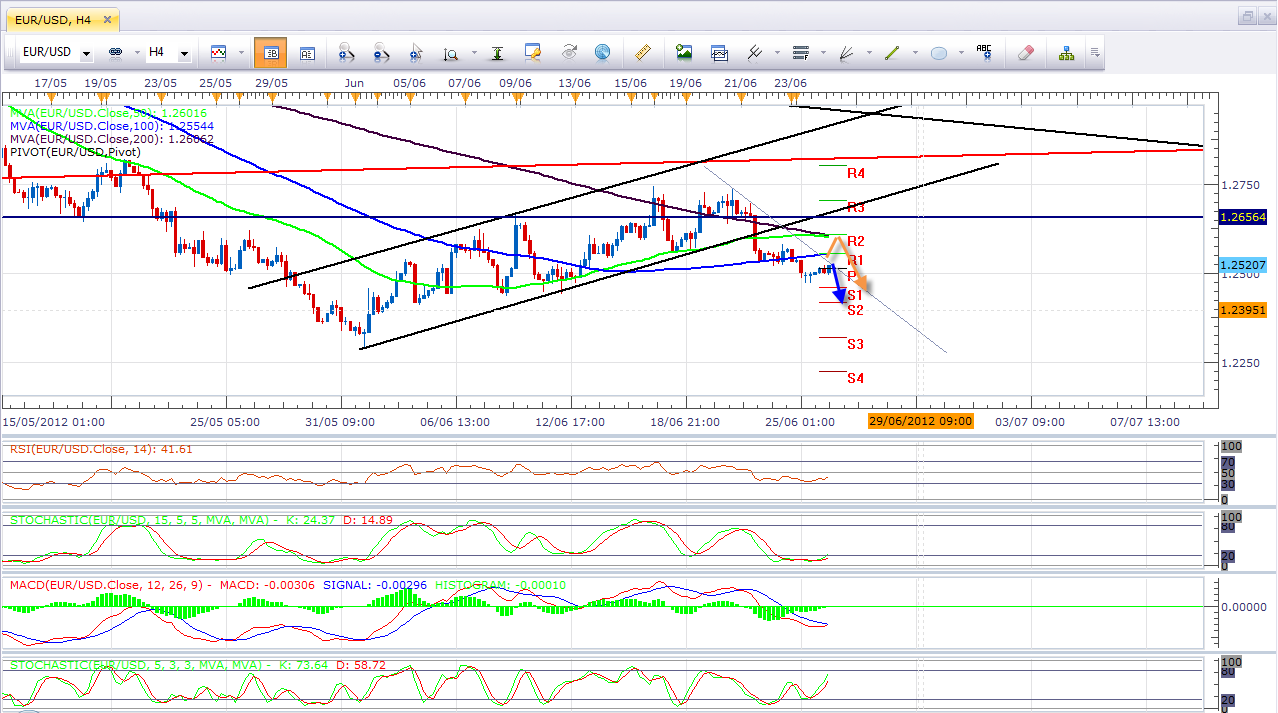Click the vertical zoom magnifier icon

click(451, 52)
